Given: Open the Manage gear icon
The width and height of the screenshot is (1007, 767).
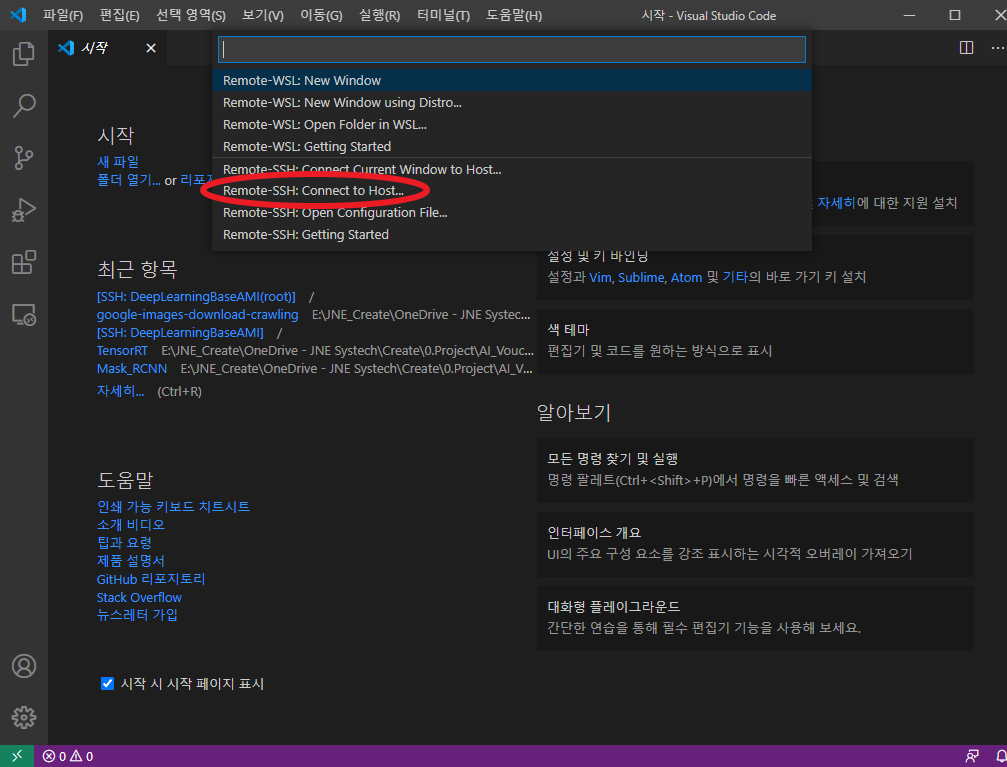Looking at the screenshot, I should [x=24, y=718].
